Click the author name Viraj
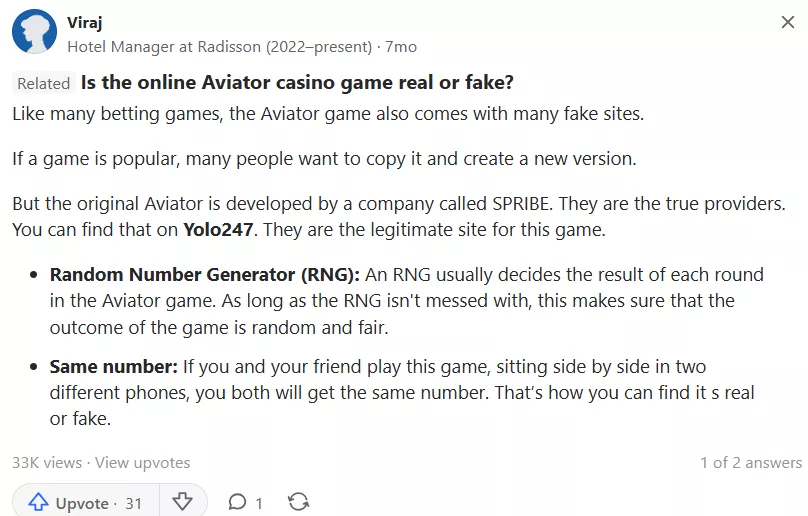The height and width of the screenshot is (516, 808). click(x=85, y=22)
